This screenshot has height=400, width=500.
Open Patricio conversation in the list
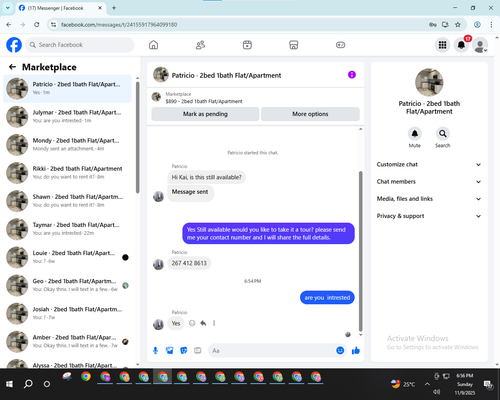coord(67,88)
